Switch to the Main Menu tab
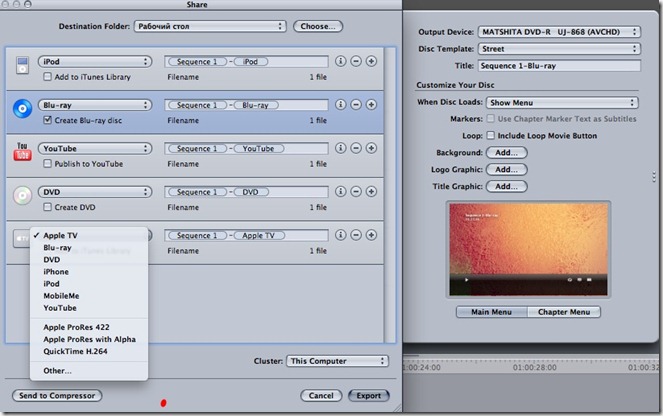 click(x=492, y=312)
